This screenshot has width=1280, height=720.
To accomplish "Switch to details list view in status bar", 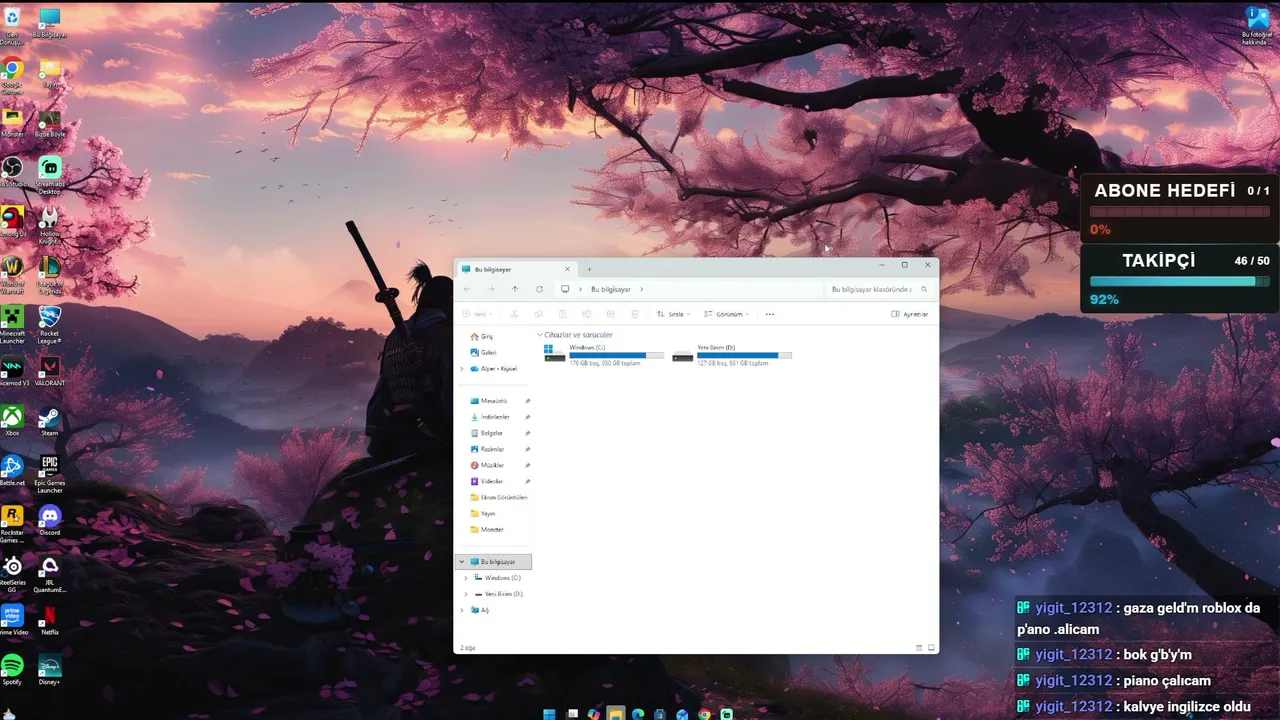I will (919, 648).
